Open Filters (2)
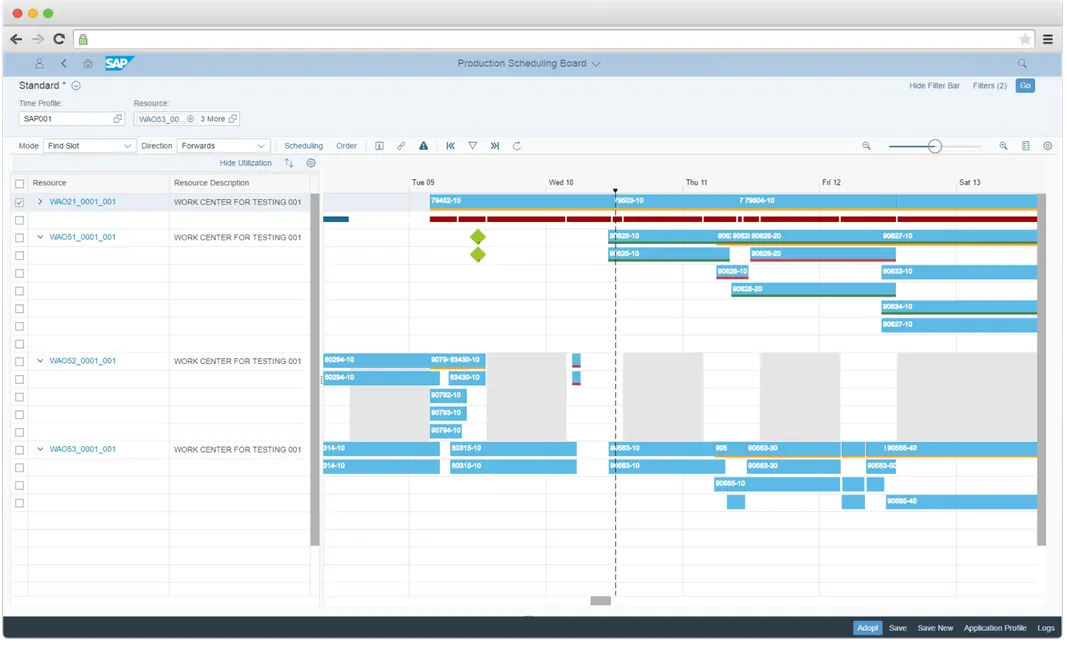This screenshot has width=1067, height=646. coord(989,86)
